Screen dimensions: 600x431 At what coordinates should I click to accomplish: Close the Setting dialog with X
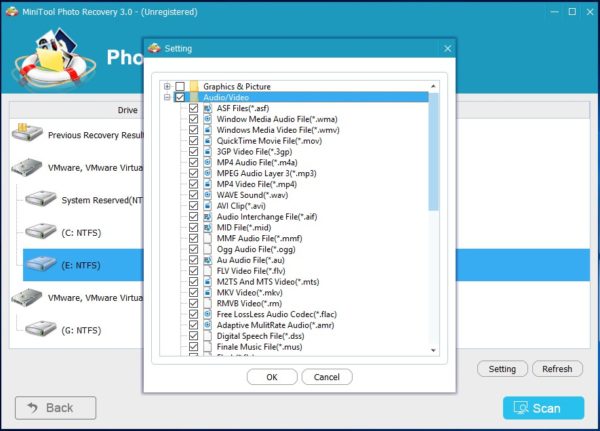[x=447, y=49]
